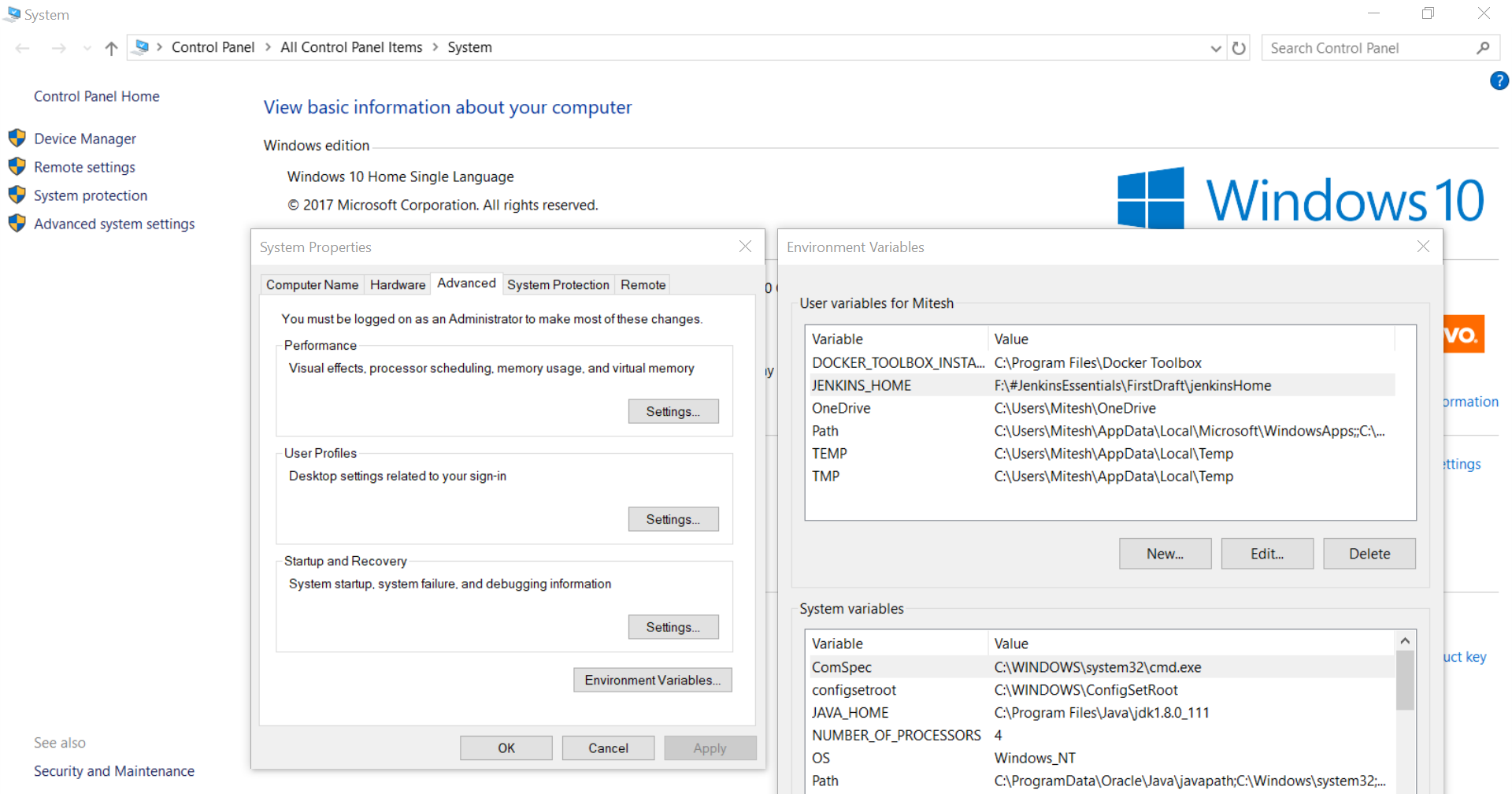
Task: Click the Device Manager shield icon
Action: pos(17,139)
